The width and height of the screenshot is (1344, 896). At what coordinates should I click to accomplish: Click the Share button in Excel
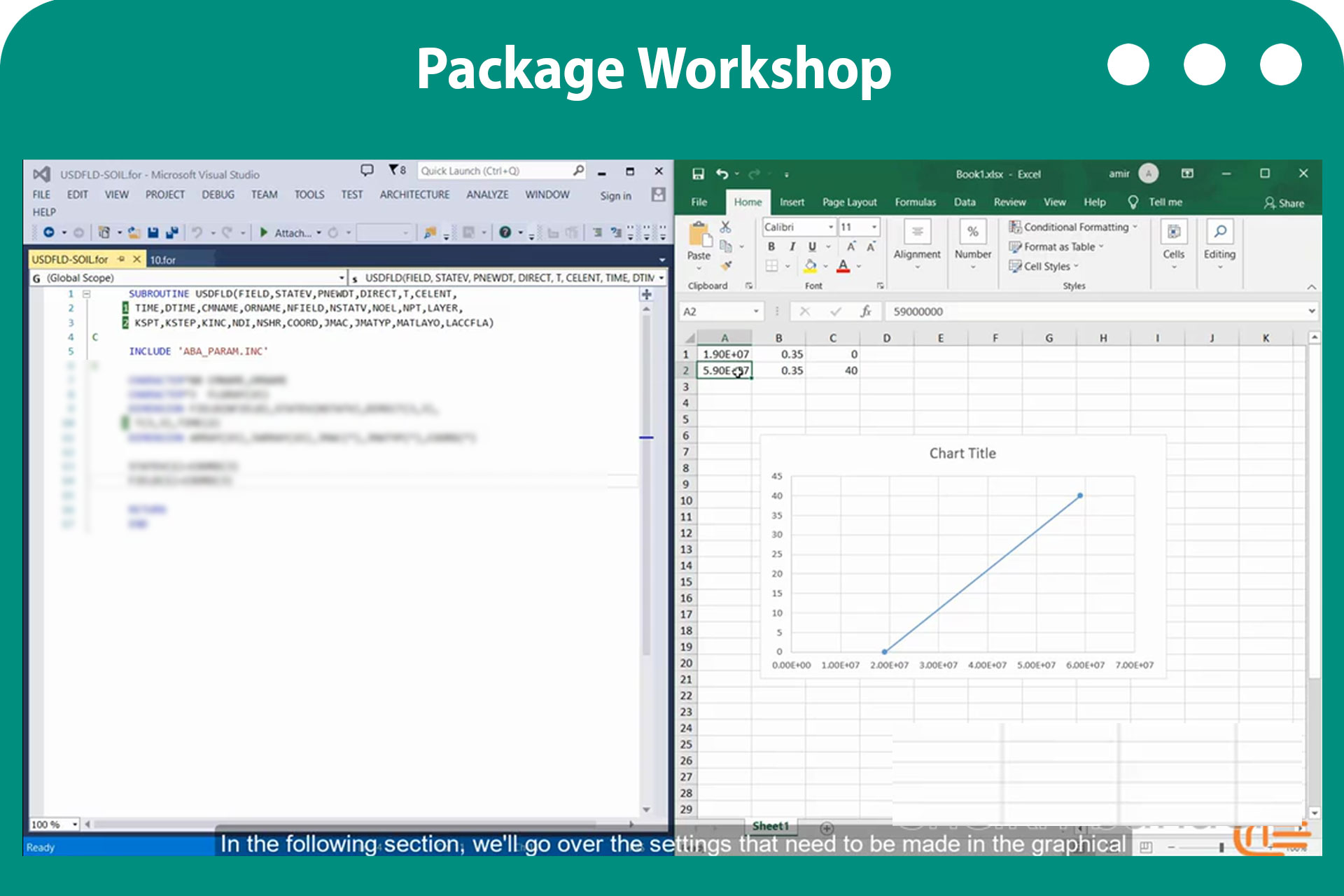tap(1284, 203)
